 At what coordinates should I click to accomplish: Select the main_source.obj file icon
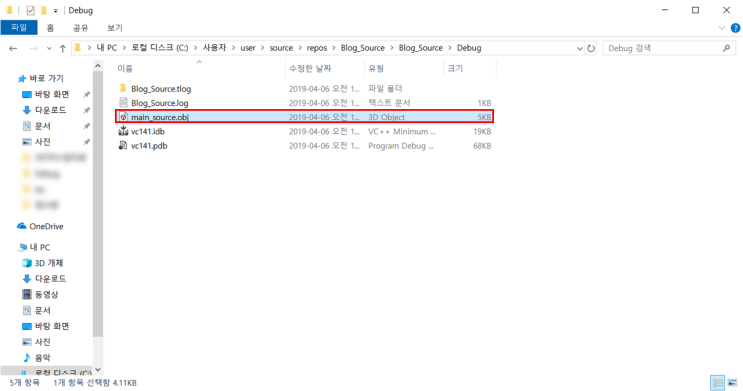coord(123,117)
